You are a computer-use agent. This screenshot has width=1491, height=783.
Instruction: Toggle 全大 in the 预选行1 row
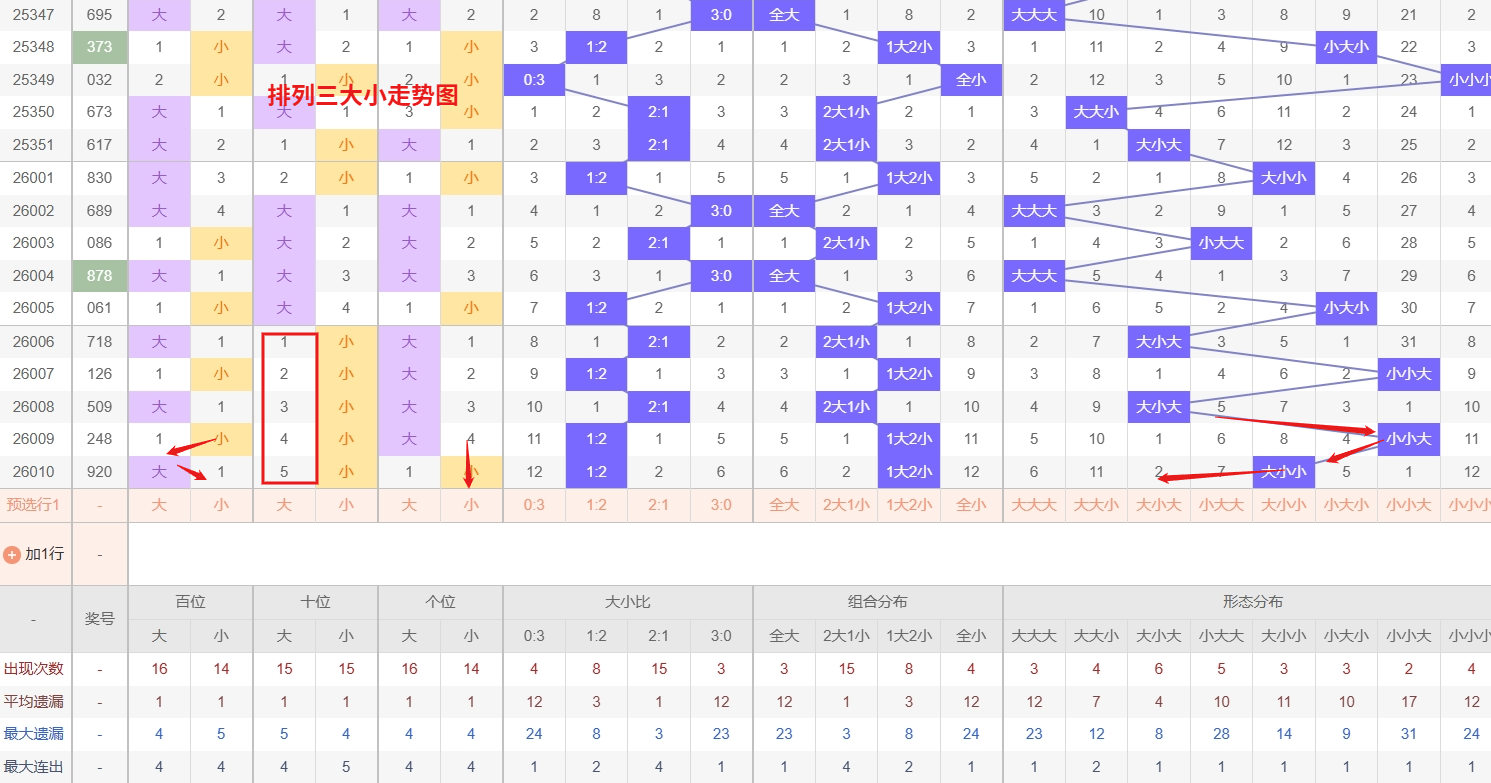pyautogui.click(x=784, y=505)
